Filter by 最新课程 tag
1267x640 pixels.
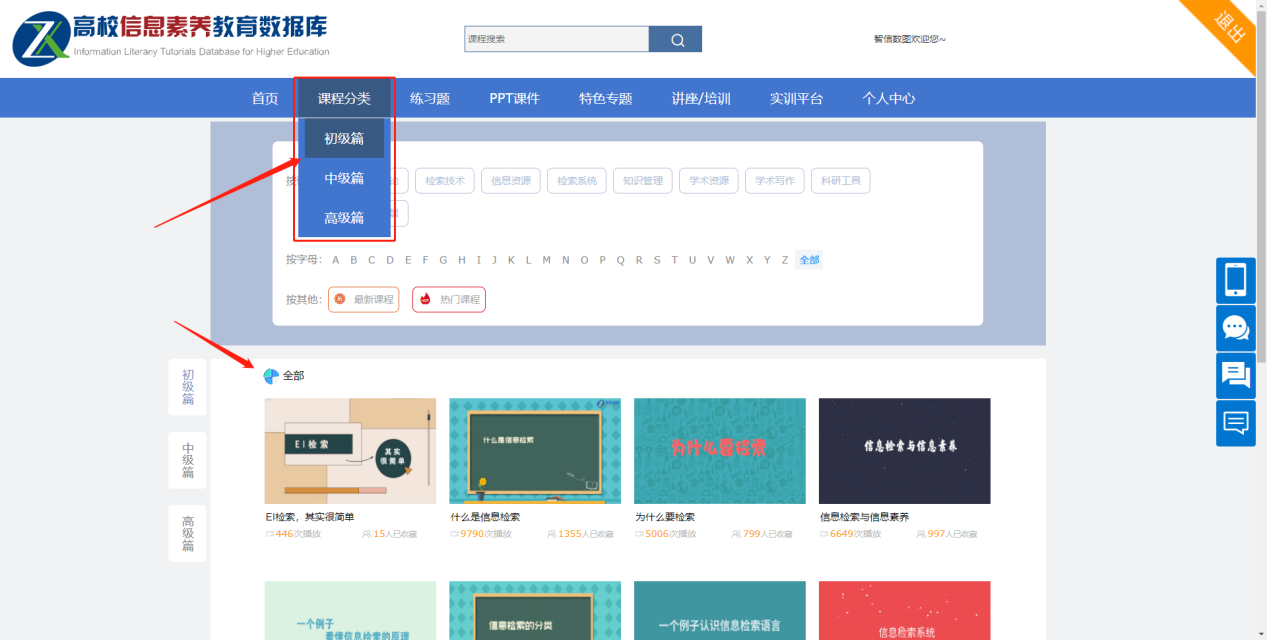point(363,299)
